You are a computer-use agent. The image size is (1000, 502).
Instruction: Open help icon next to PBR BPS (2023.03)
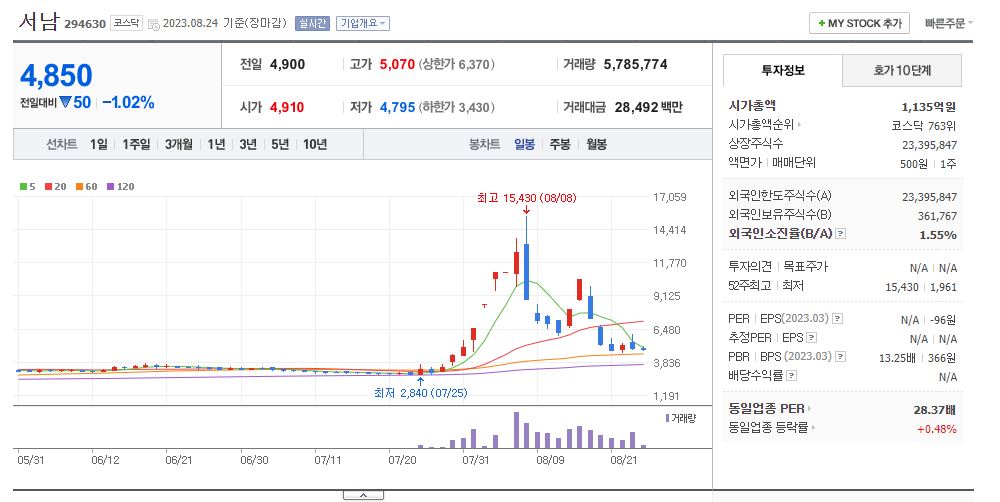(841, 357)
